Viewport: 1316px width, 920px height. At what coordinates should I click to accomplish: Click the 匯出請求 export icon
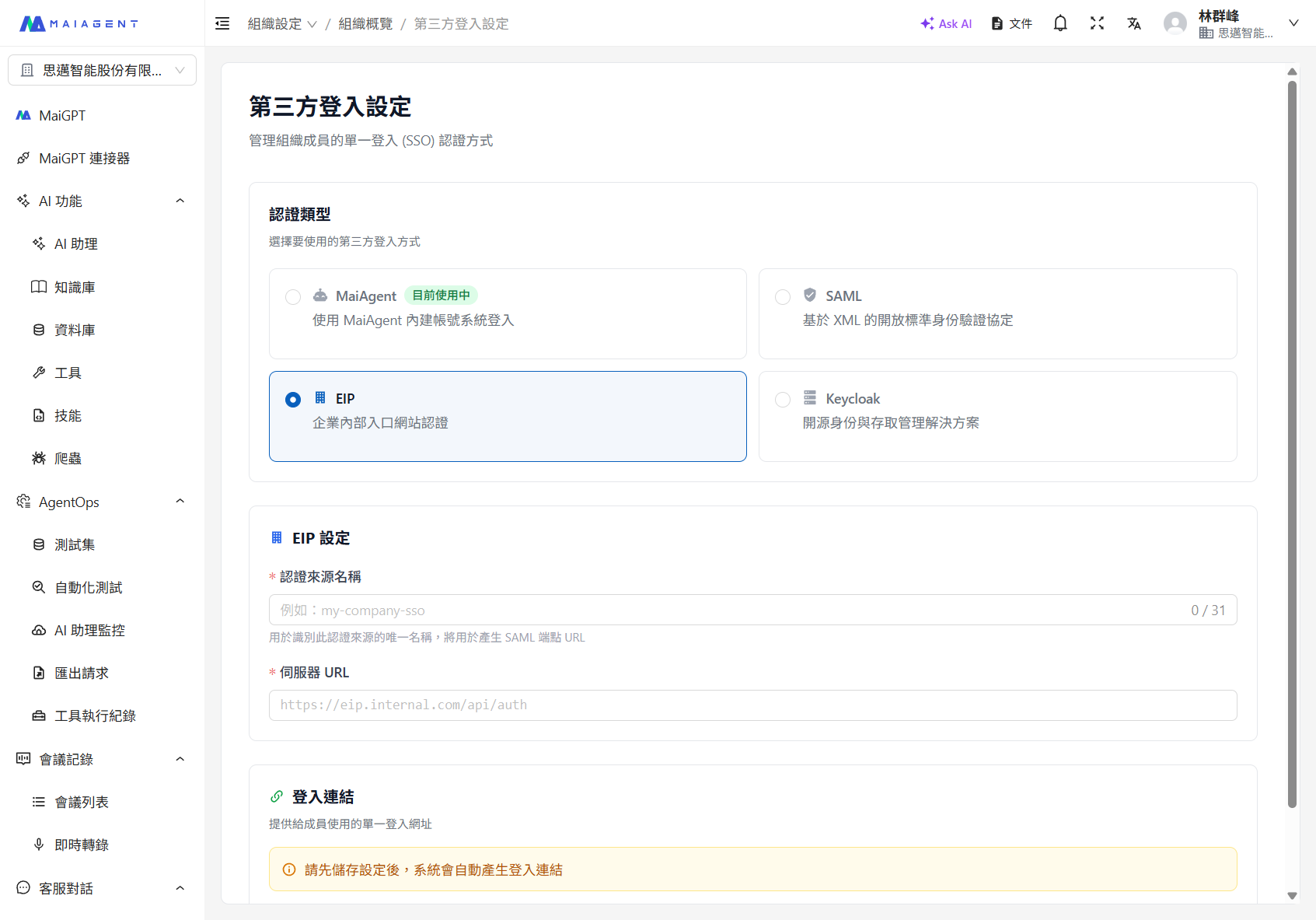(39, 673)
